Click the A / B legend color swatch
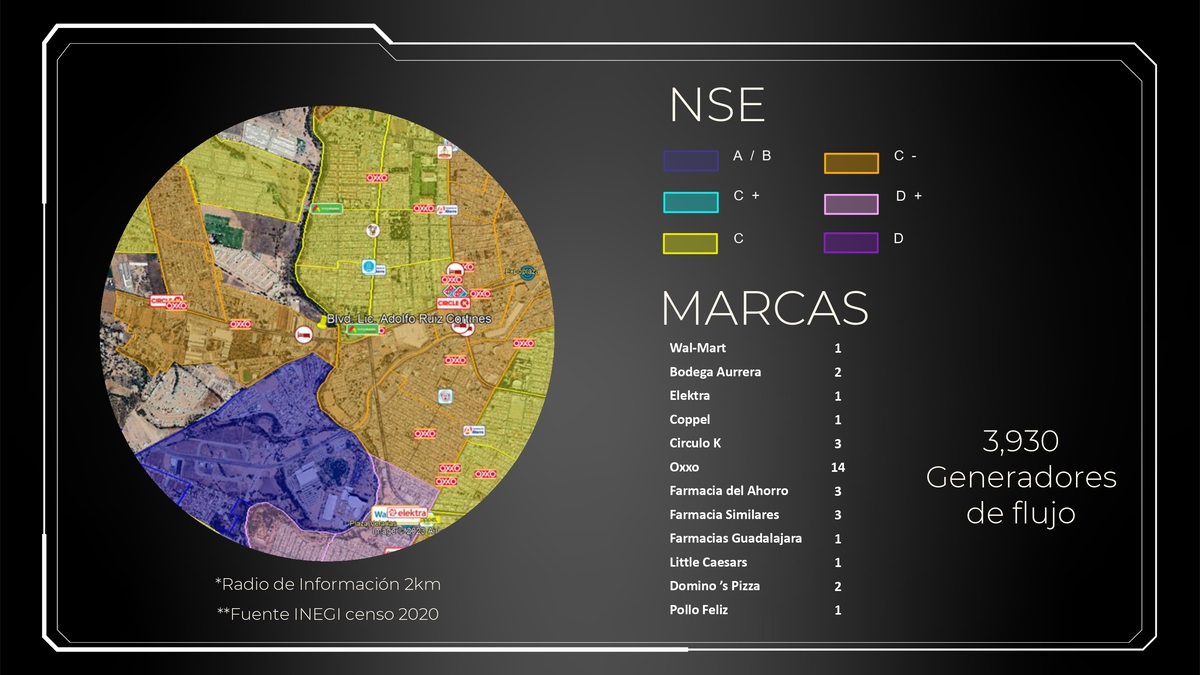Screen dimensions: 1200x675 pyautogui.click(x=690, y=161)
